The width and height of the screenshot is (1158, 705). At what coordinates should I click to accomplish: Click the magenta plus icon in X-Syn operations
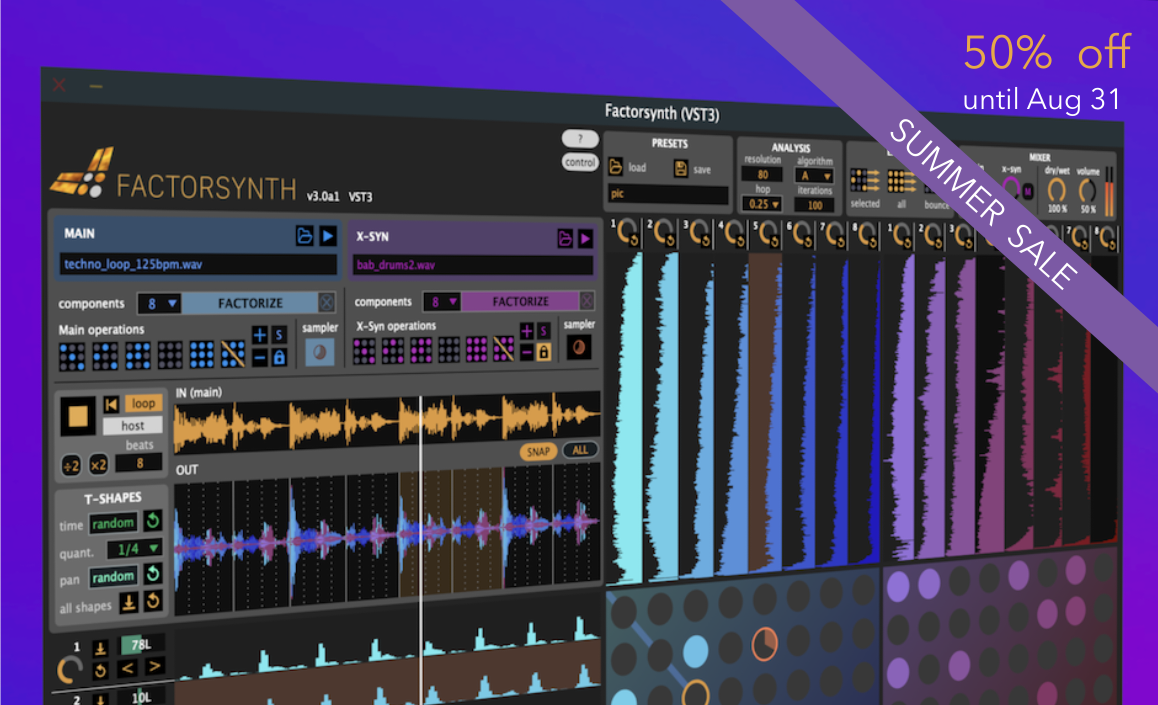click(x=527, y=331)
